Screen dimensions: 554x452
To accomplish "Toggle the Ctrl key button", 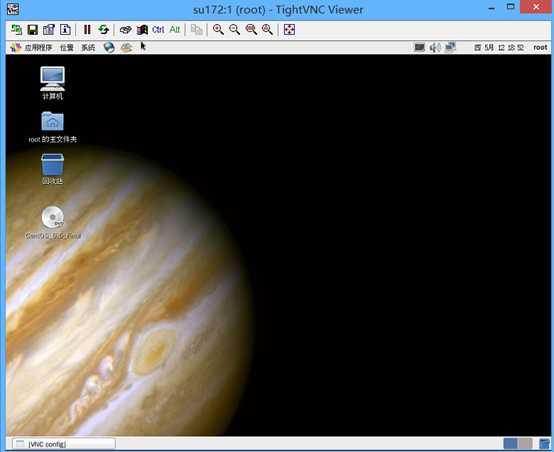I will (x=158, y=30).
